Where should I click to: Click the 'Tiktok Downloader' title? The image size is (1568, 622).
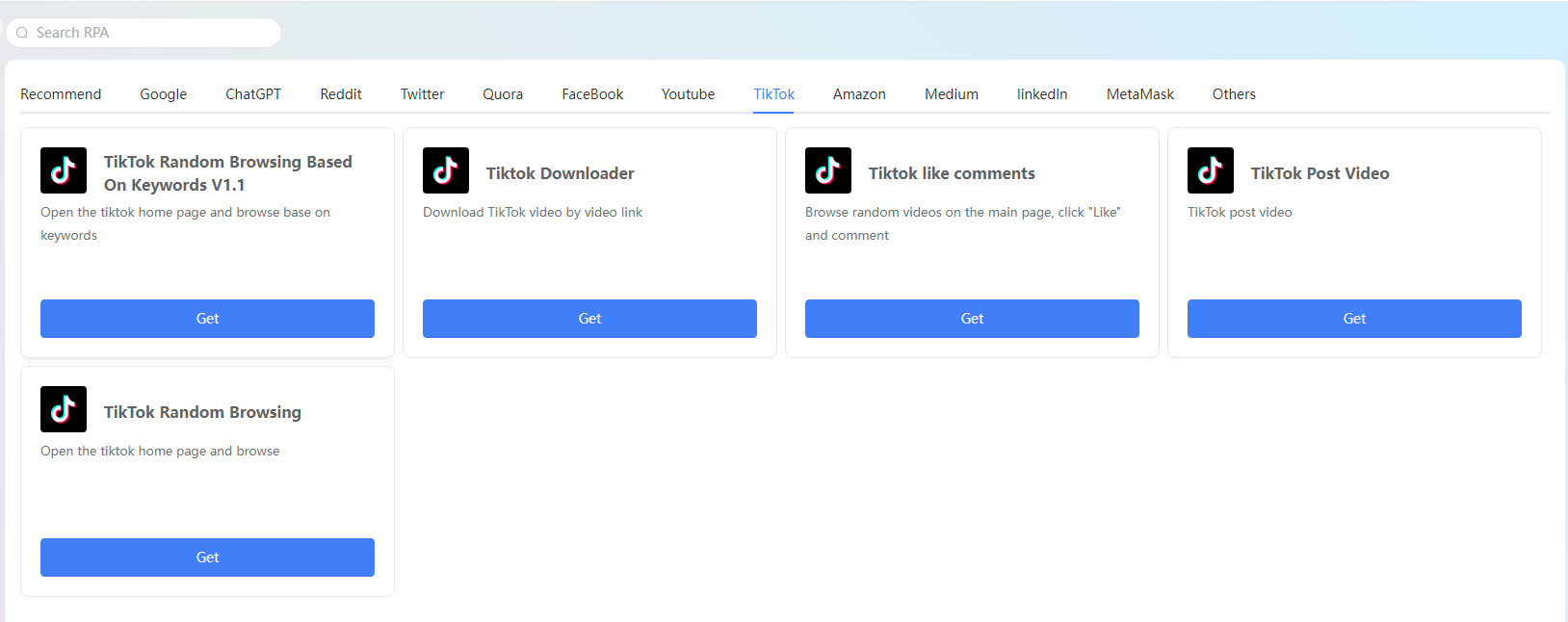point(561,173)
